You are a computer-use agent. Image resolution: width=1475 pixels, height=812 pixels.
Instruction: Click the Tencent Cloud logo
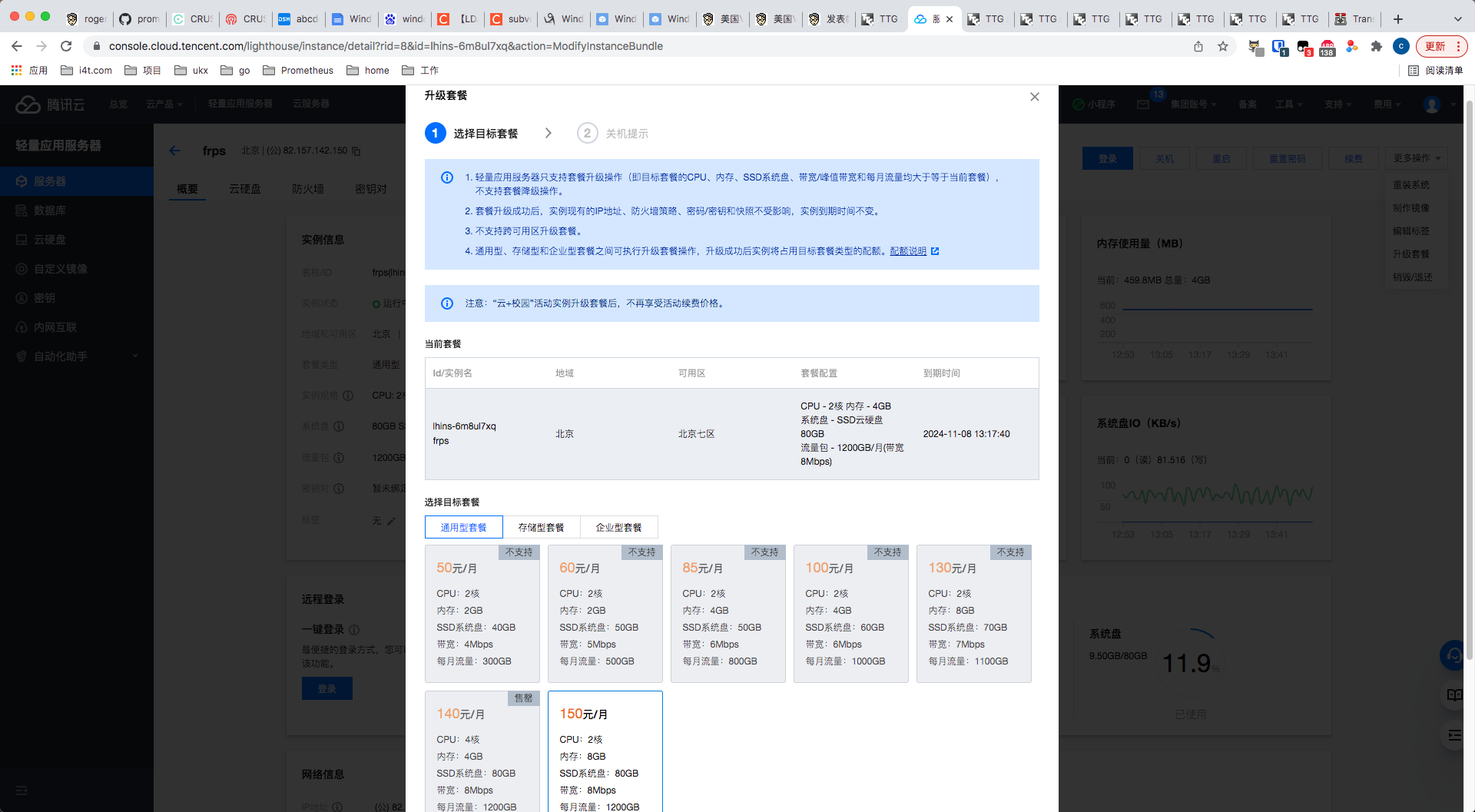point(50,104)
